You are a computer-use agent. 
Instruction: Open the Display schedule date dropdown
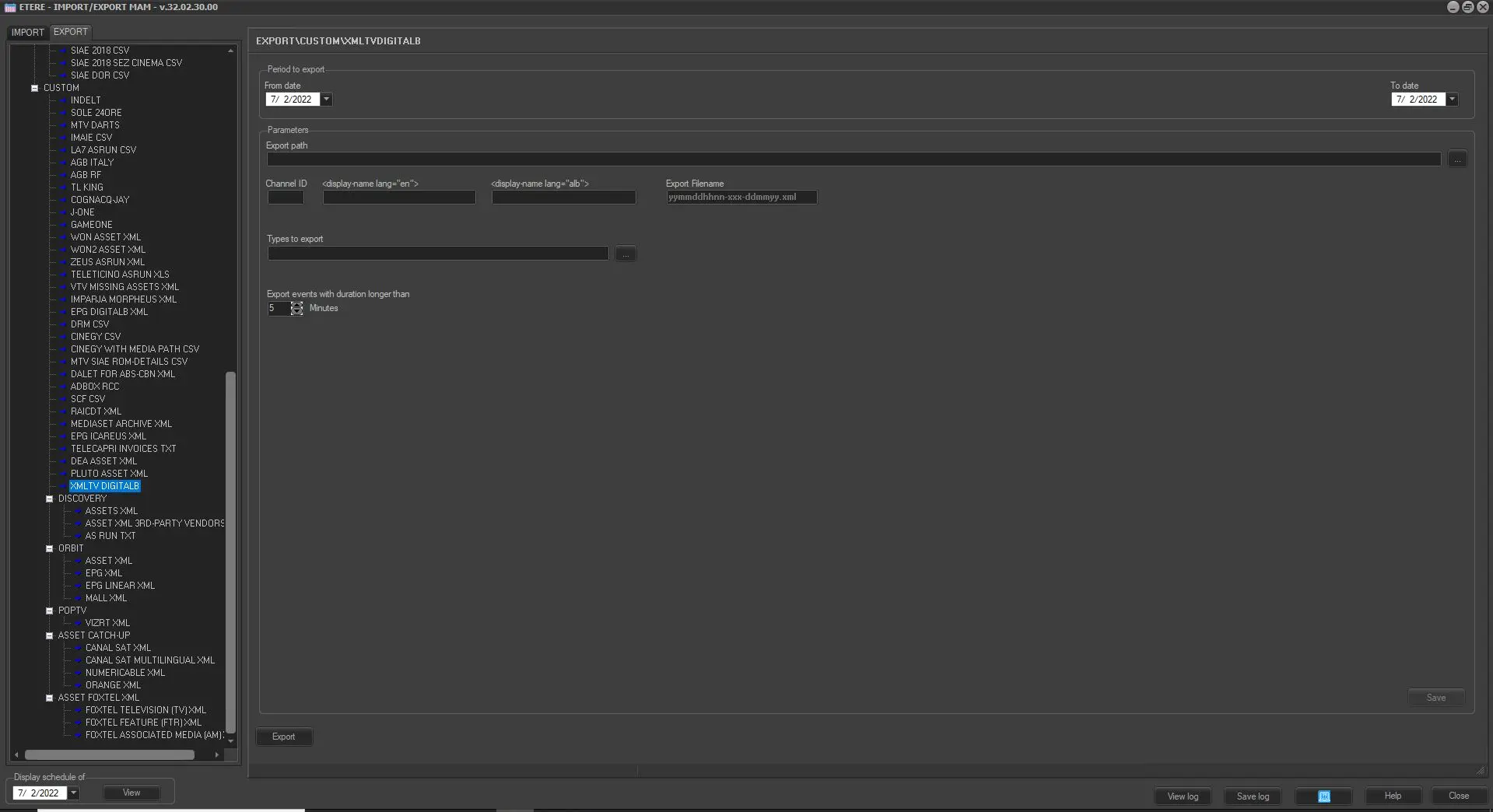pos(73,793)
